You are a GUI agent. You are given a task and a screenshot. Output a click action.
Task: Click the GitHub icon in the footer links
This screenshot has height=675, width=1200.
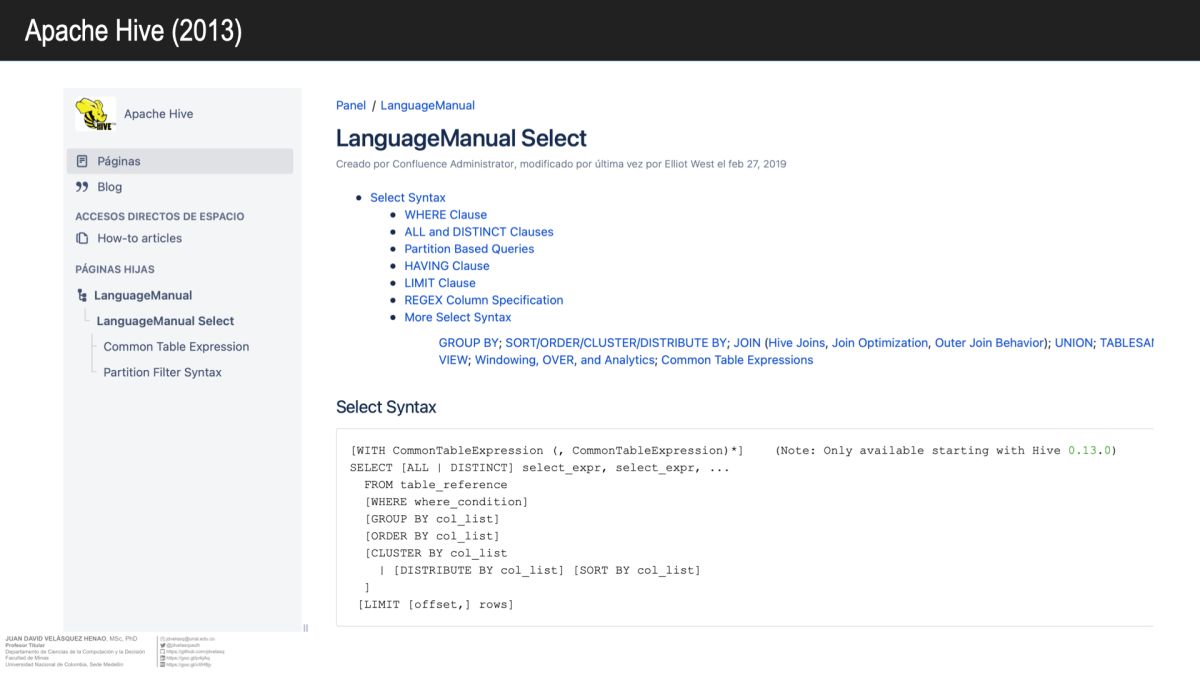point(162,652)
